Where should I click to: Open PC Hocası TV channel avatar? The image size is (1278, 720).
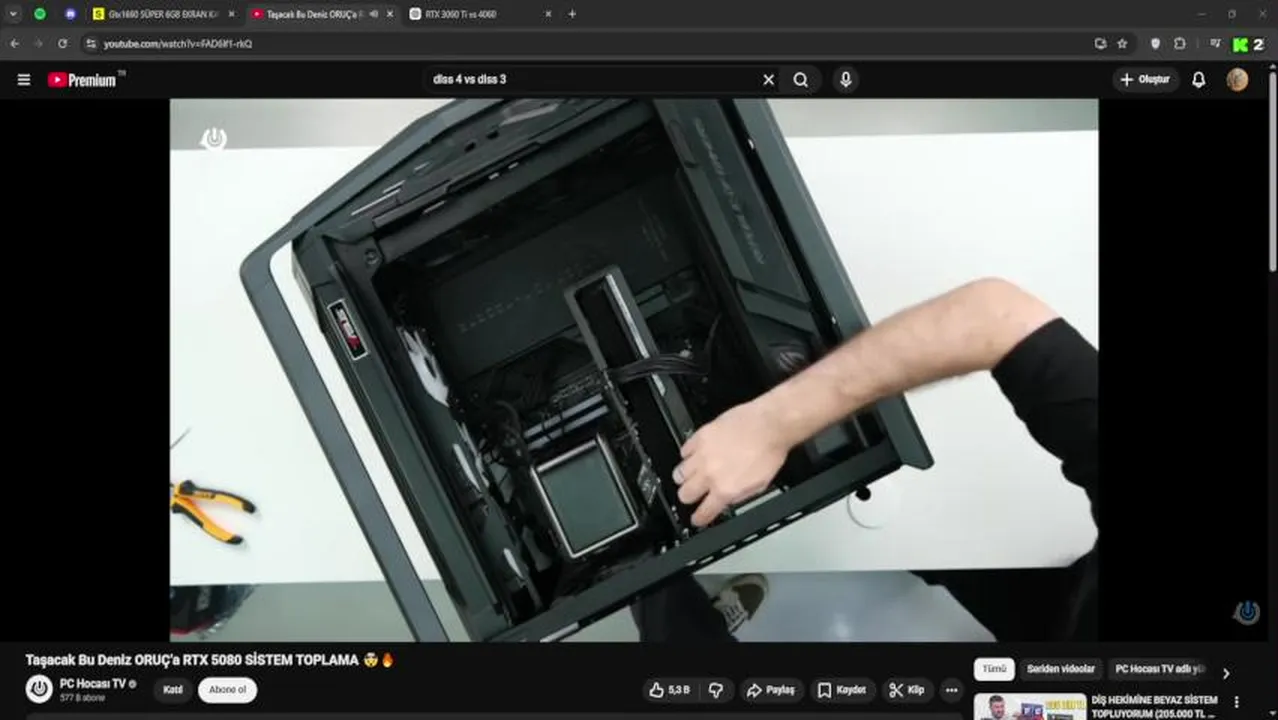39,688
